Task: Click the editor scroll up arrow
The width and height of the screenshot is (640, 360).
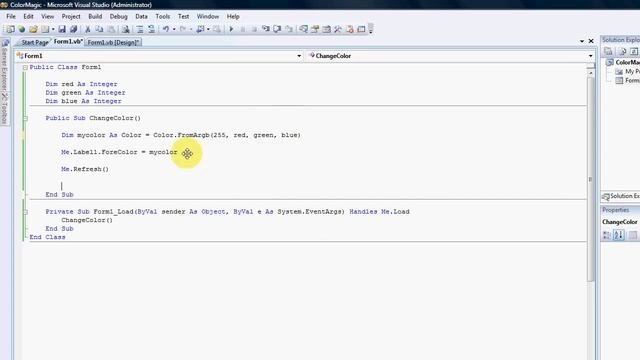Action: coord(591,73)
